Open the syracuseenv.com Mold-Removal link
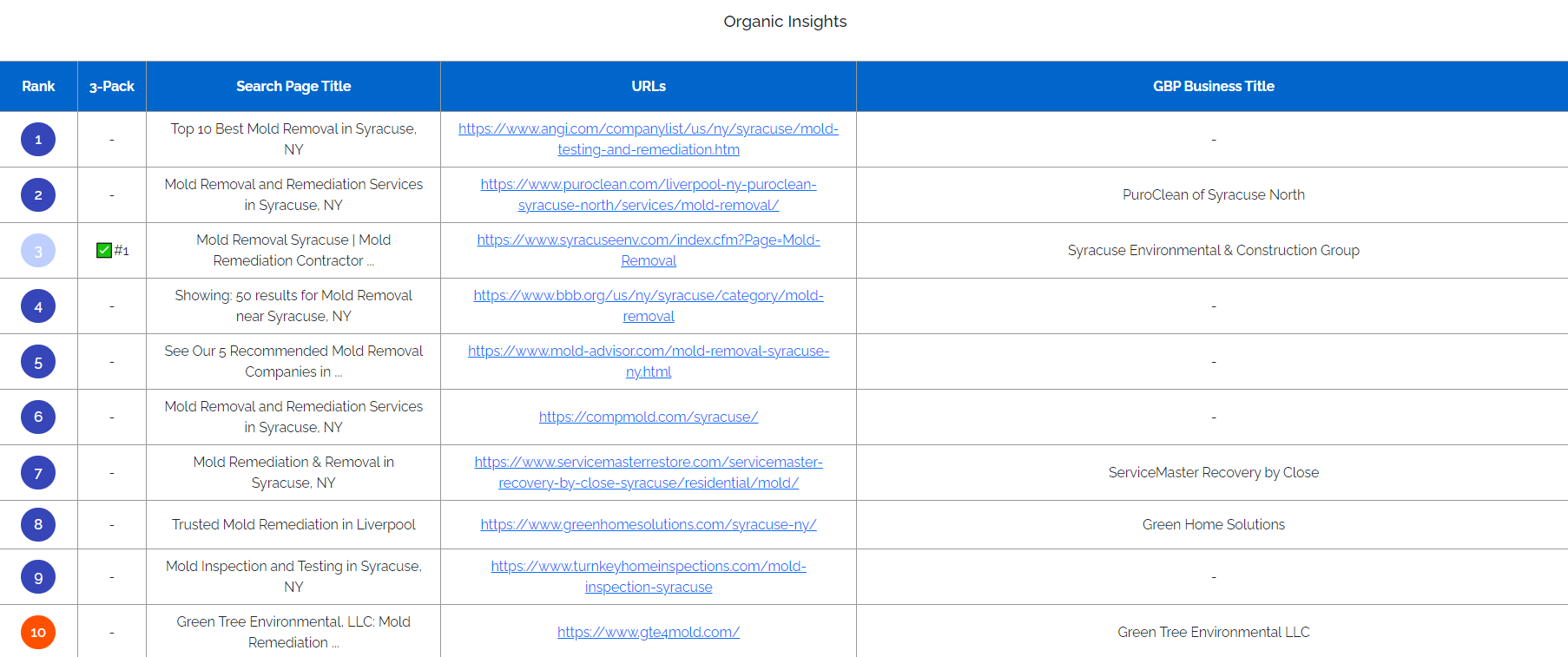This screenshot has width=1568, height=657. point(649,250)
